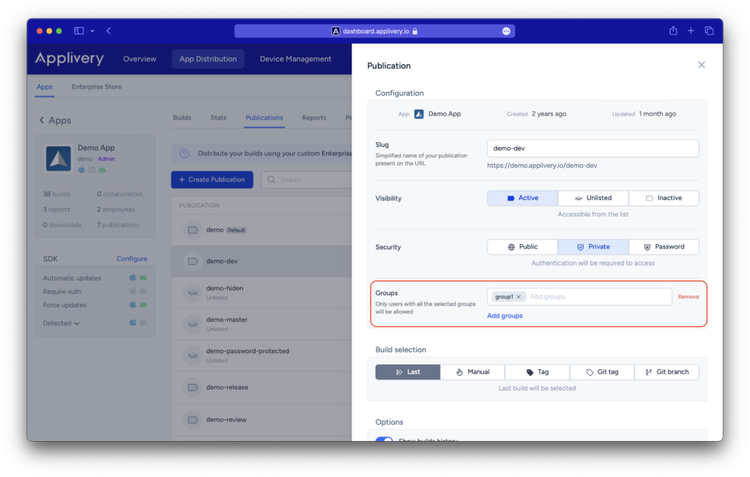
Task: Open a new browser tab with plus icon
Action: click(691, 31)
